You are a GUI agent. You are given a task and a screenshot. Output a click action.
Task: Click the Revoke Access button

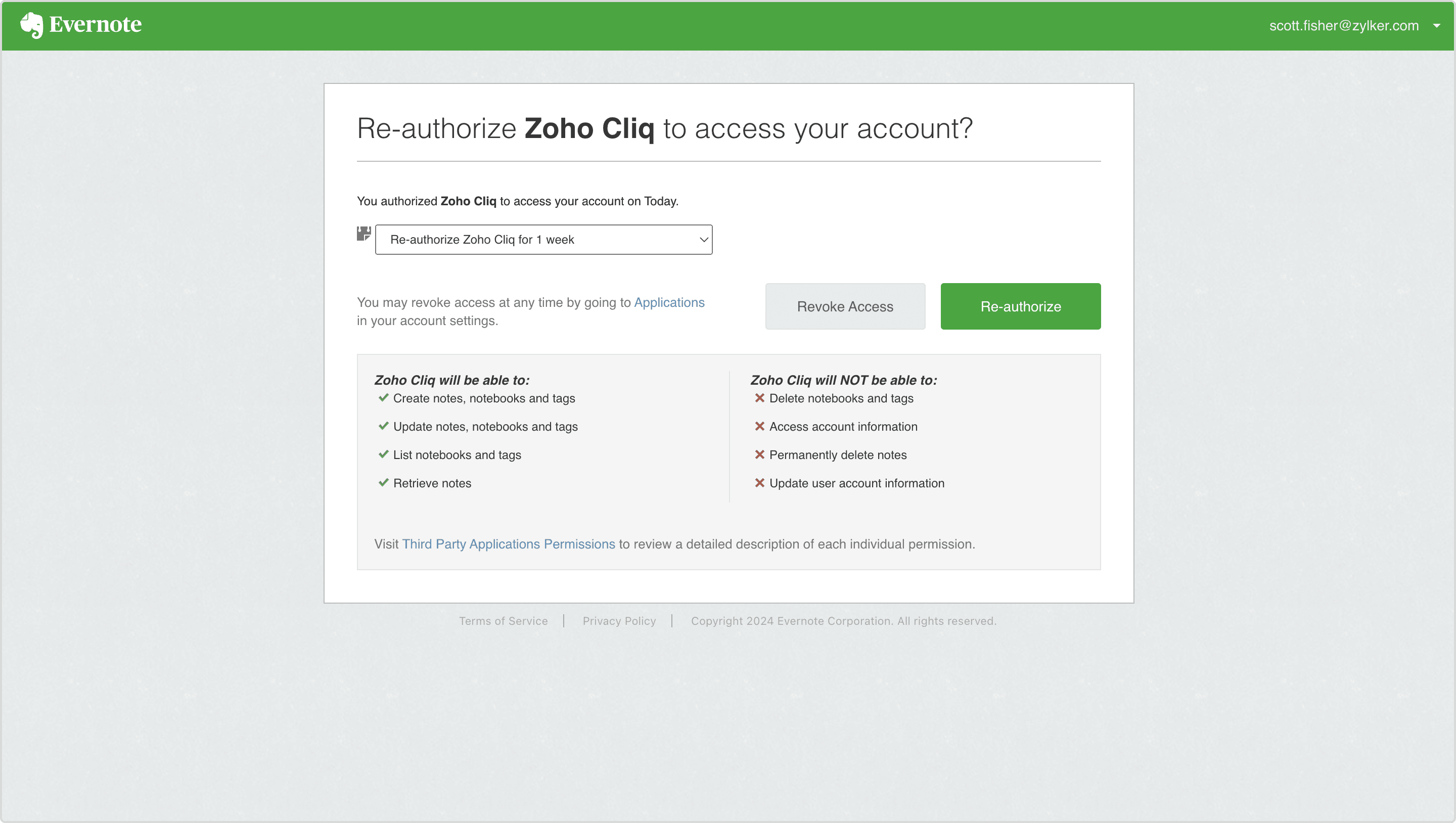click(x=844, y=306)
